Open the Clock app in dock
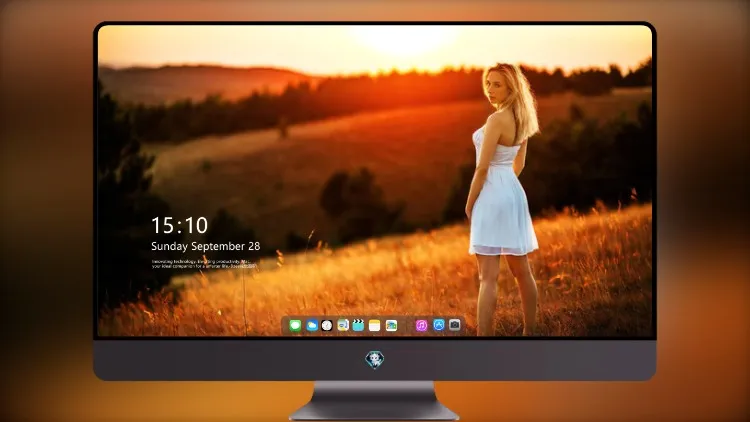Viewport: 750px width, 422px height. point(327,326)
